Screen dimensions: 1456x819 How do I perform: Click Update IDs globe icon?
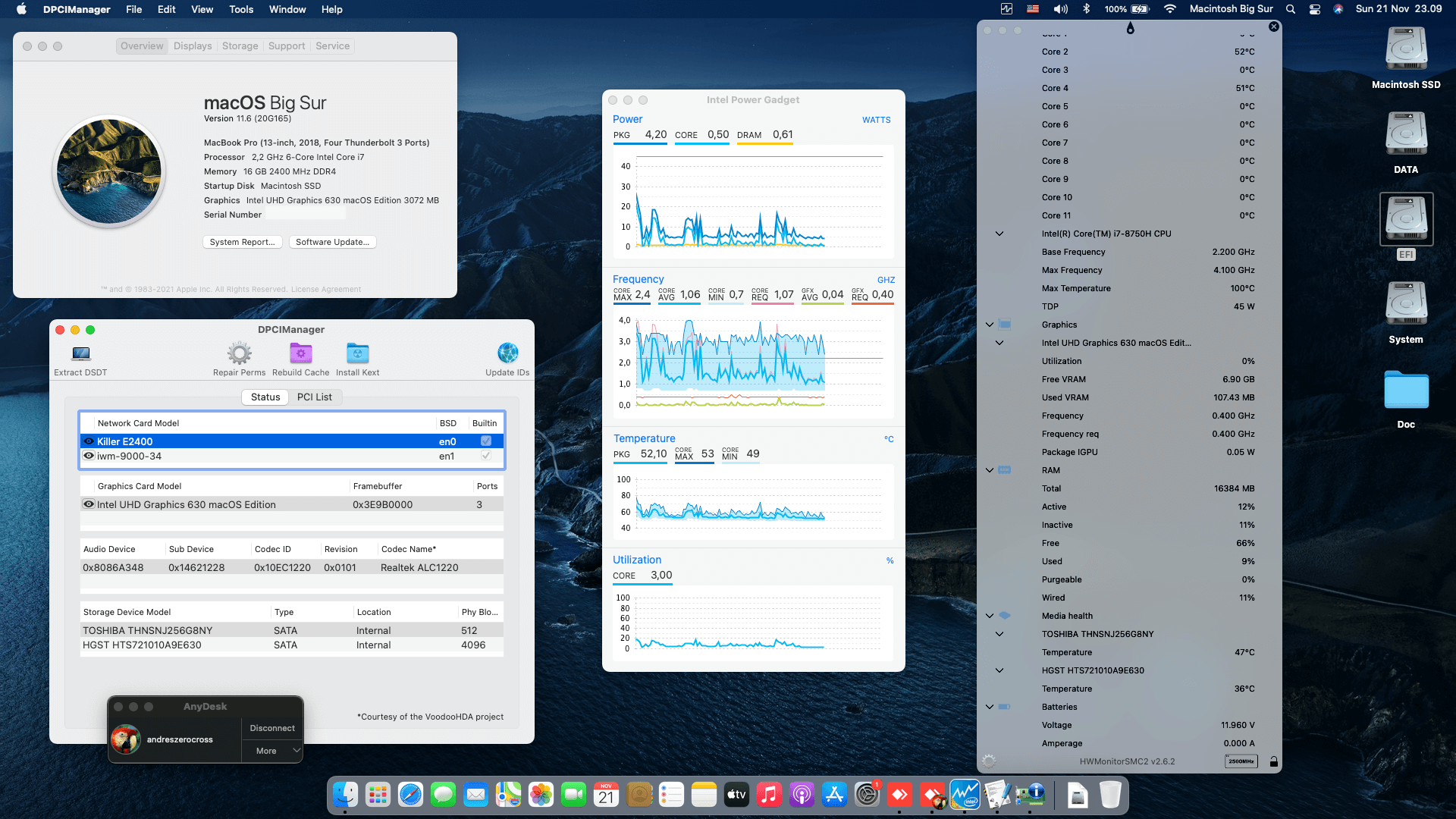tap(507, 353)
